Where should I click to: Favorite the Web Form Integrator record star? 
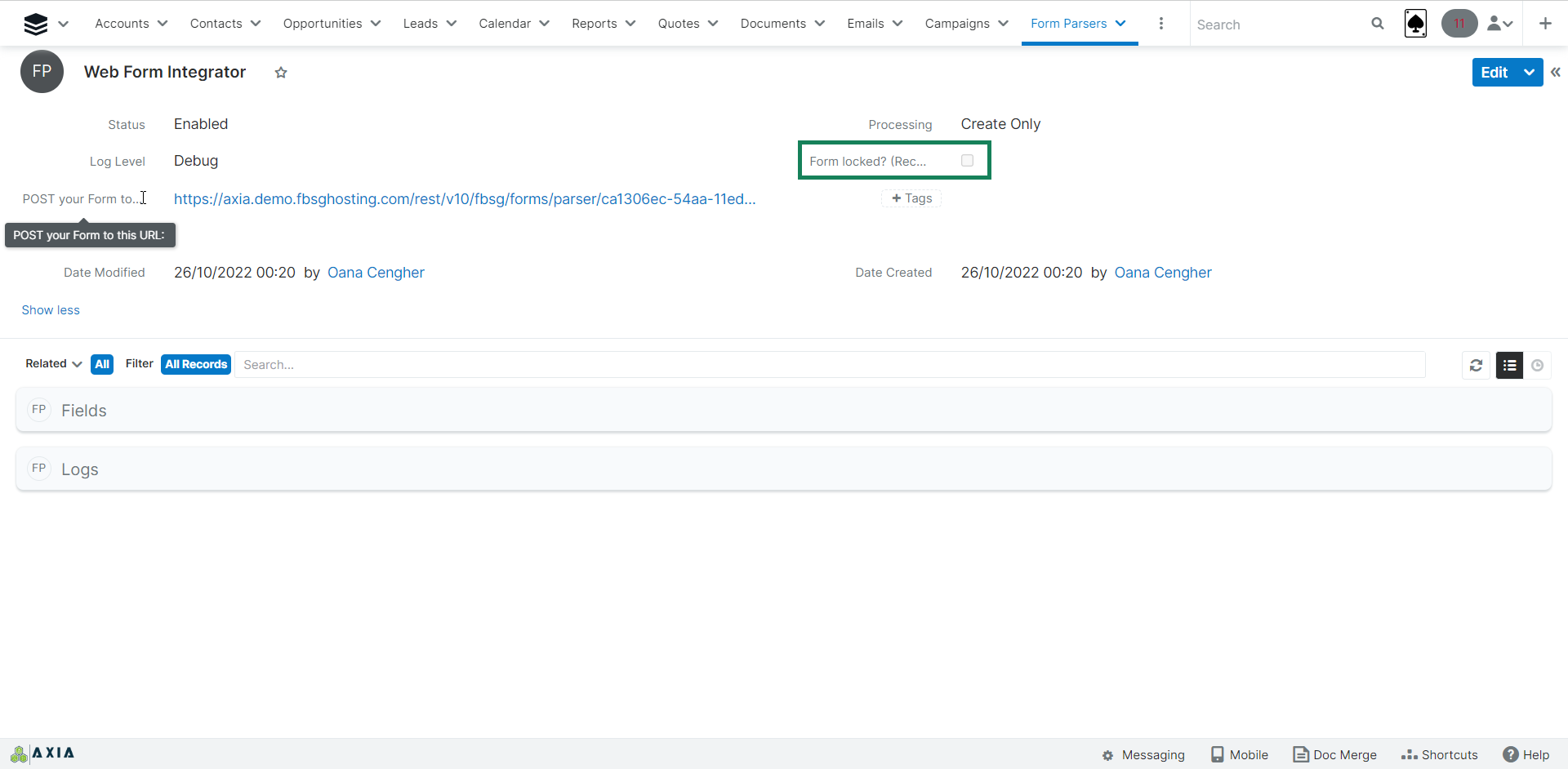coord(281,73)
